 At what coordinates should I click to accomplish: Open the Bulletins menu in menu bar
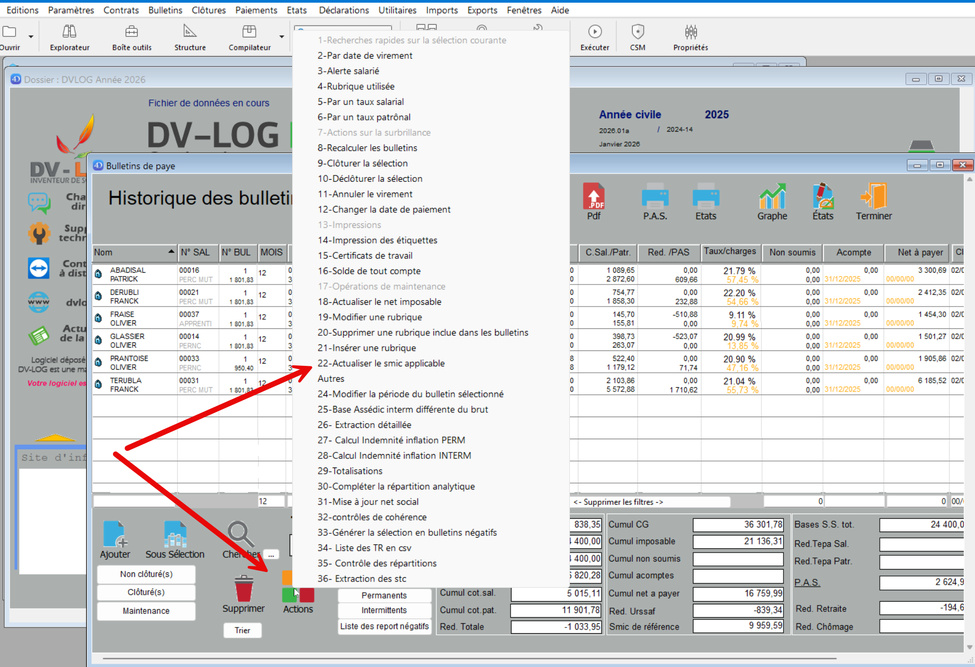point(165,9)
